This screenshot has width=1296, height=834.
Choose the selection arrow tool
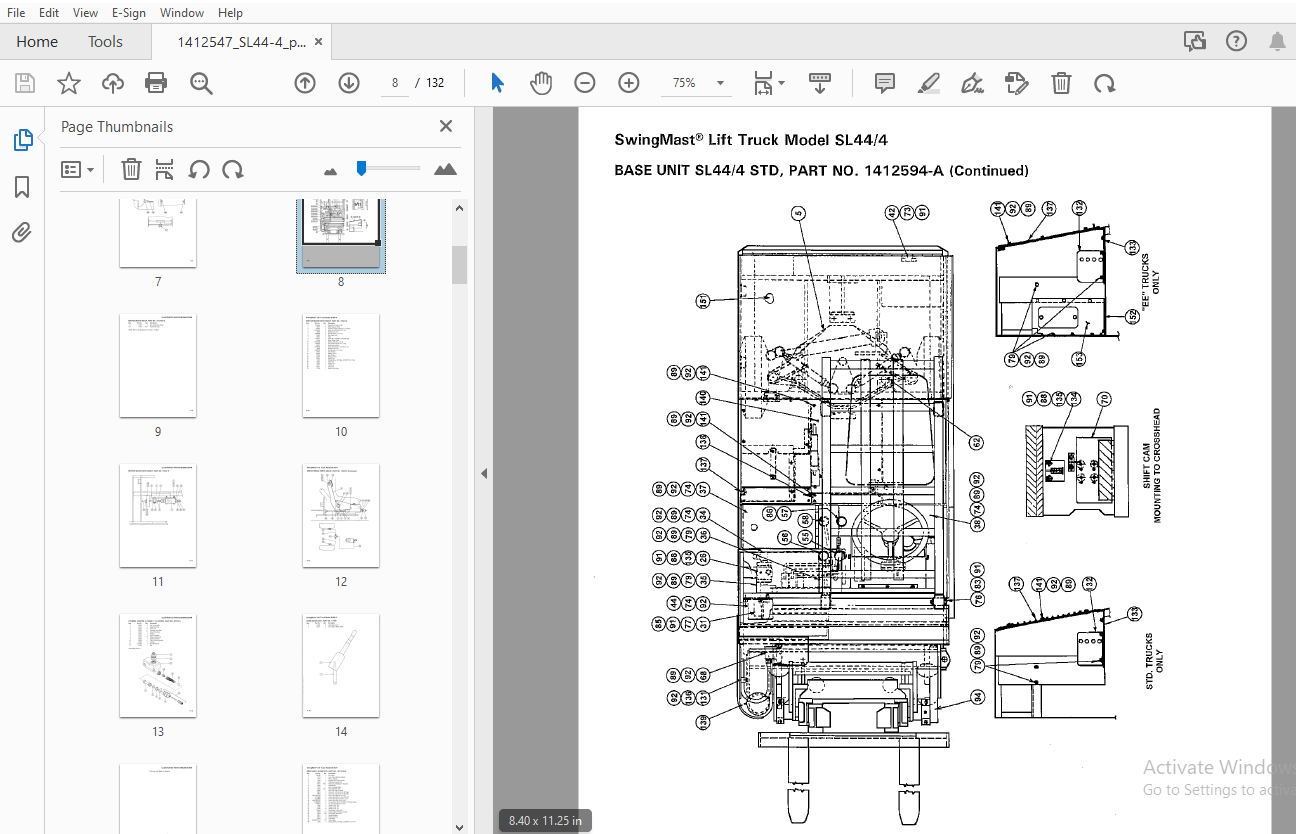[x=498, y=83]
